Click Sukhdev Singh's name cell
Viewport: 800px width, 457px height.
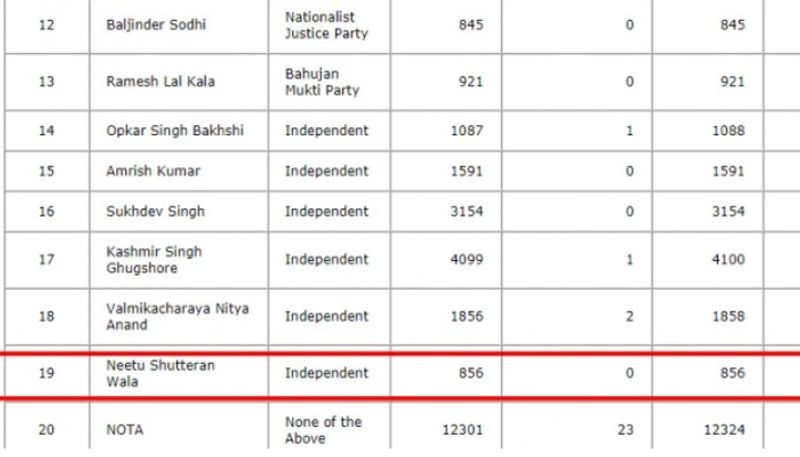[153, 211]
